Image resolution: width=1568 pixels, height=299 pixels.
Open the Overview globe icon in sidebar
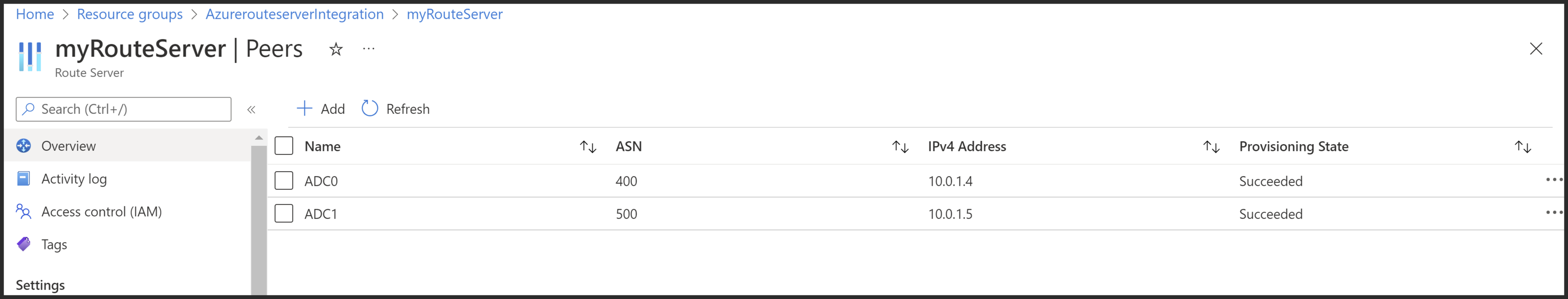point(24,146)
